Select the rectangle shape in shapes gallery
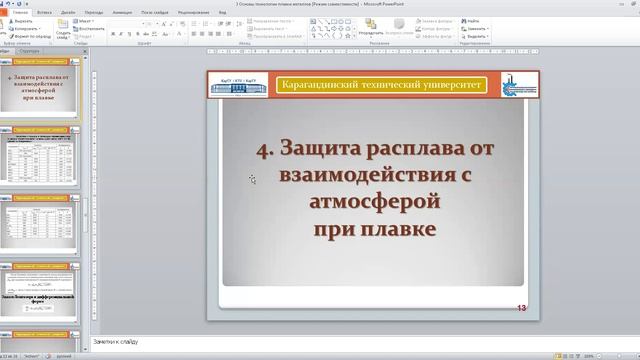The image size is (640, 360). click(334, 22)
